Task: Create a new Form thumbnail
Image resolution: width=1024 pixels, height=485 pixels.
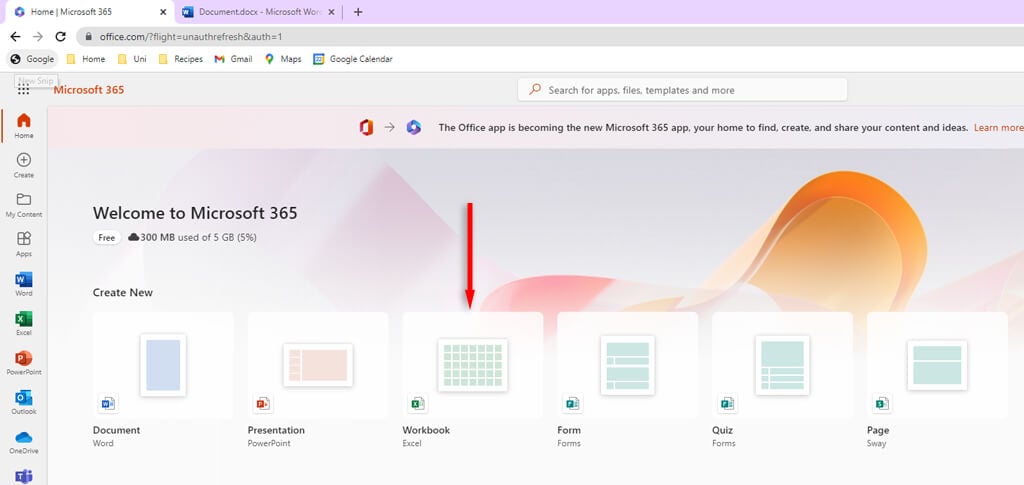Action: tap(628, 365)
